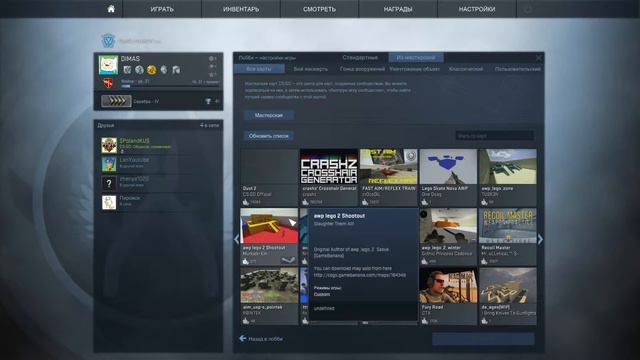This screenshot has height=360, width=640.
Task: Open the СМОТРЕТЬ menu
Action: [319, 9]
